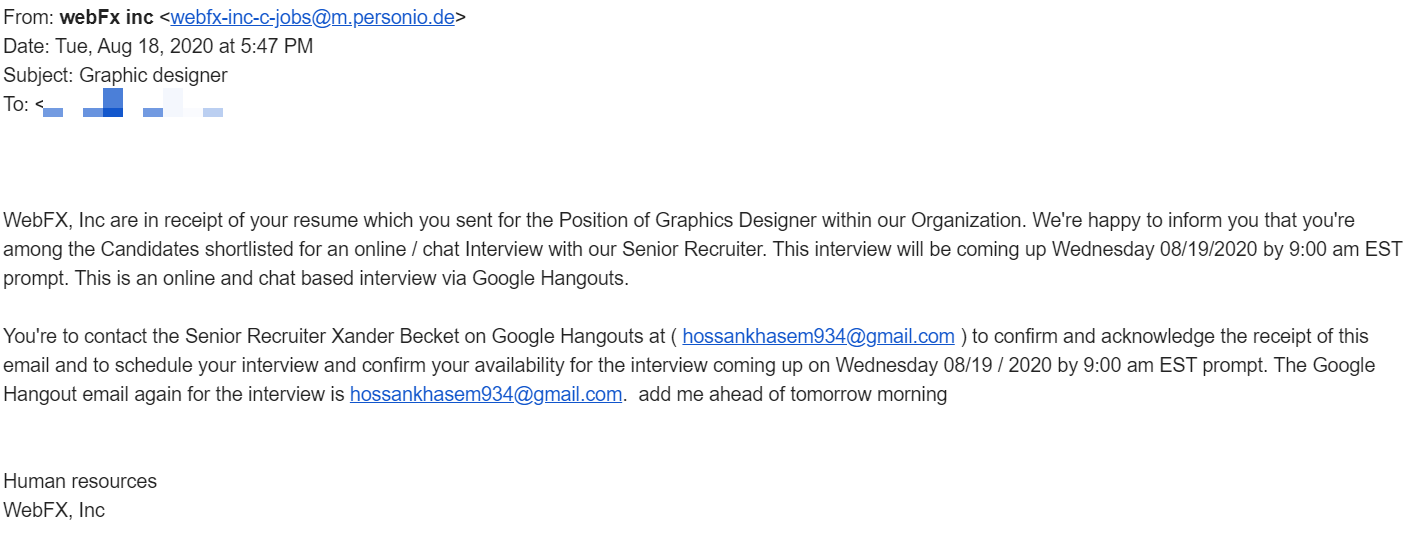This screenshot has height=558, width=1422.
Task: Open the hossankhasem934@gmail.com link after "interview is"
Action: click(486, 394)
